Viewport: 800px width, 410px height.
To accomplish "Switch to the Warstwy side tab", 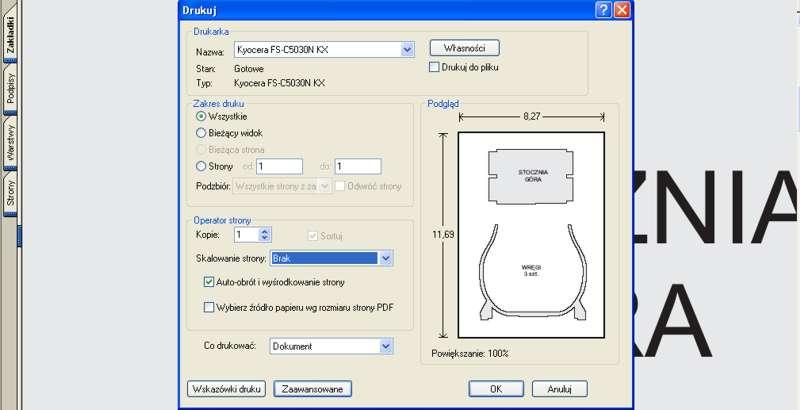I will [10, 143].
